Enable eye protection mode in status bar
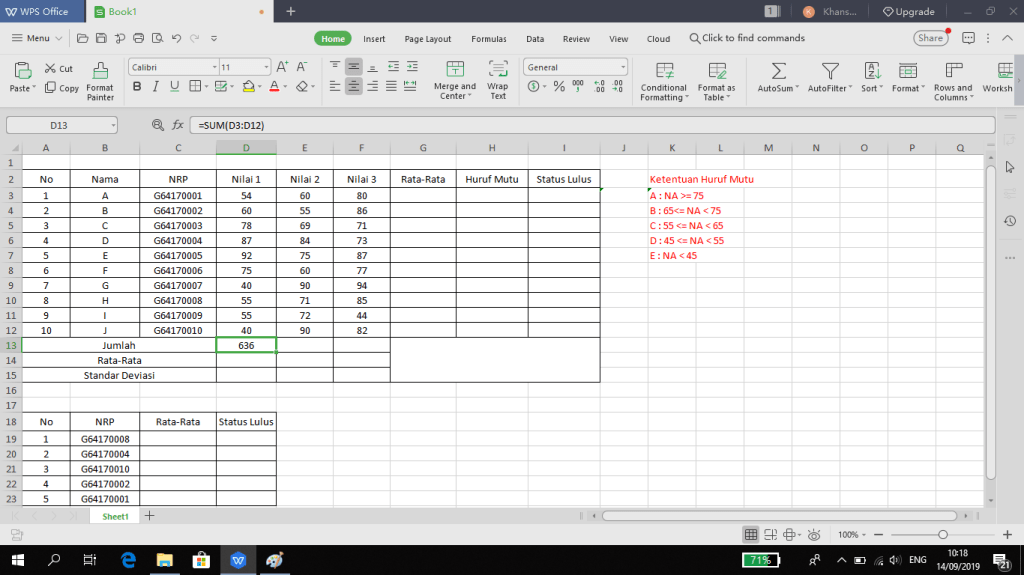 click(x=815, y=535)
